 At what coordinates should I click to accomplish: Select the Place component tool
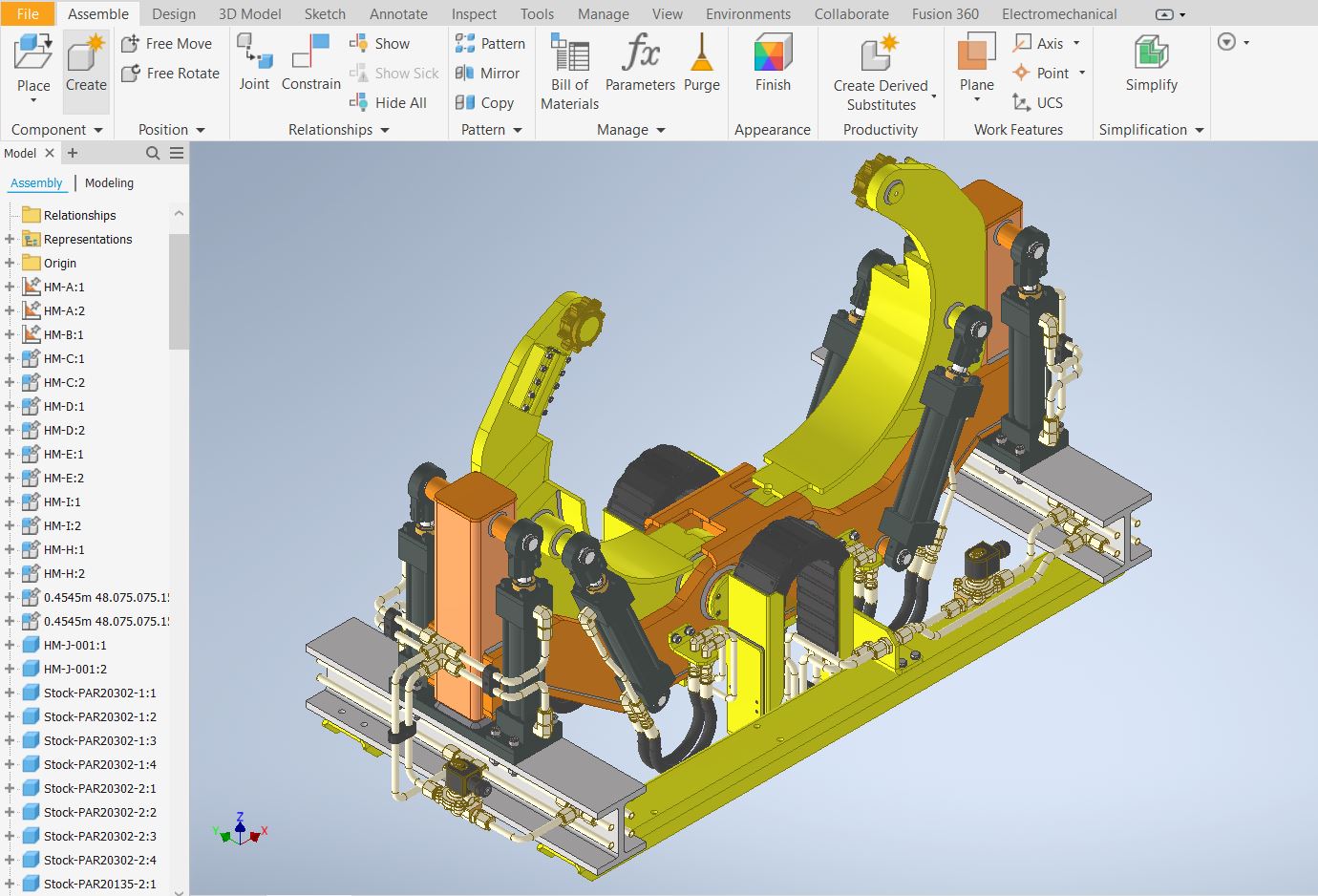point(32,65)
